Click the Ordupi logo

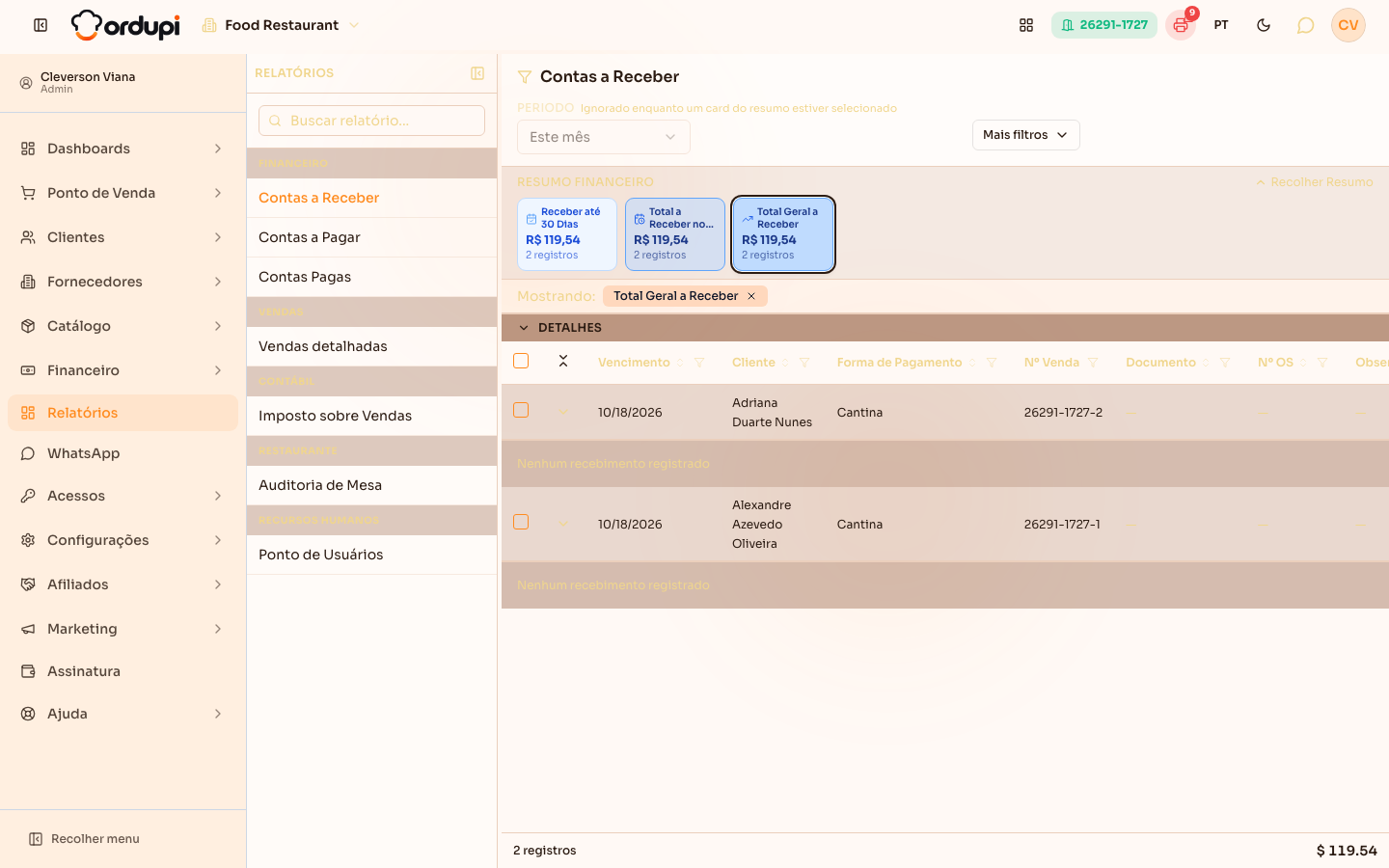pos(125,25)
